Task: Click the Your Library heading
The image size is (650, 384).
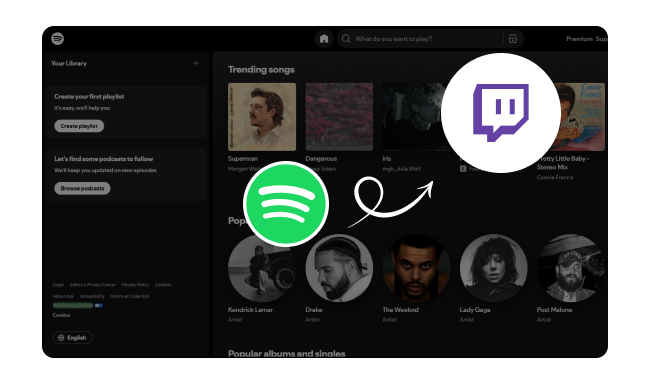Action: [x=69, y=63]
